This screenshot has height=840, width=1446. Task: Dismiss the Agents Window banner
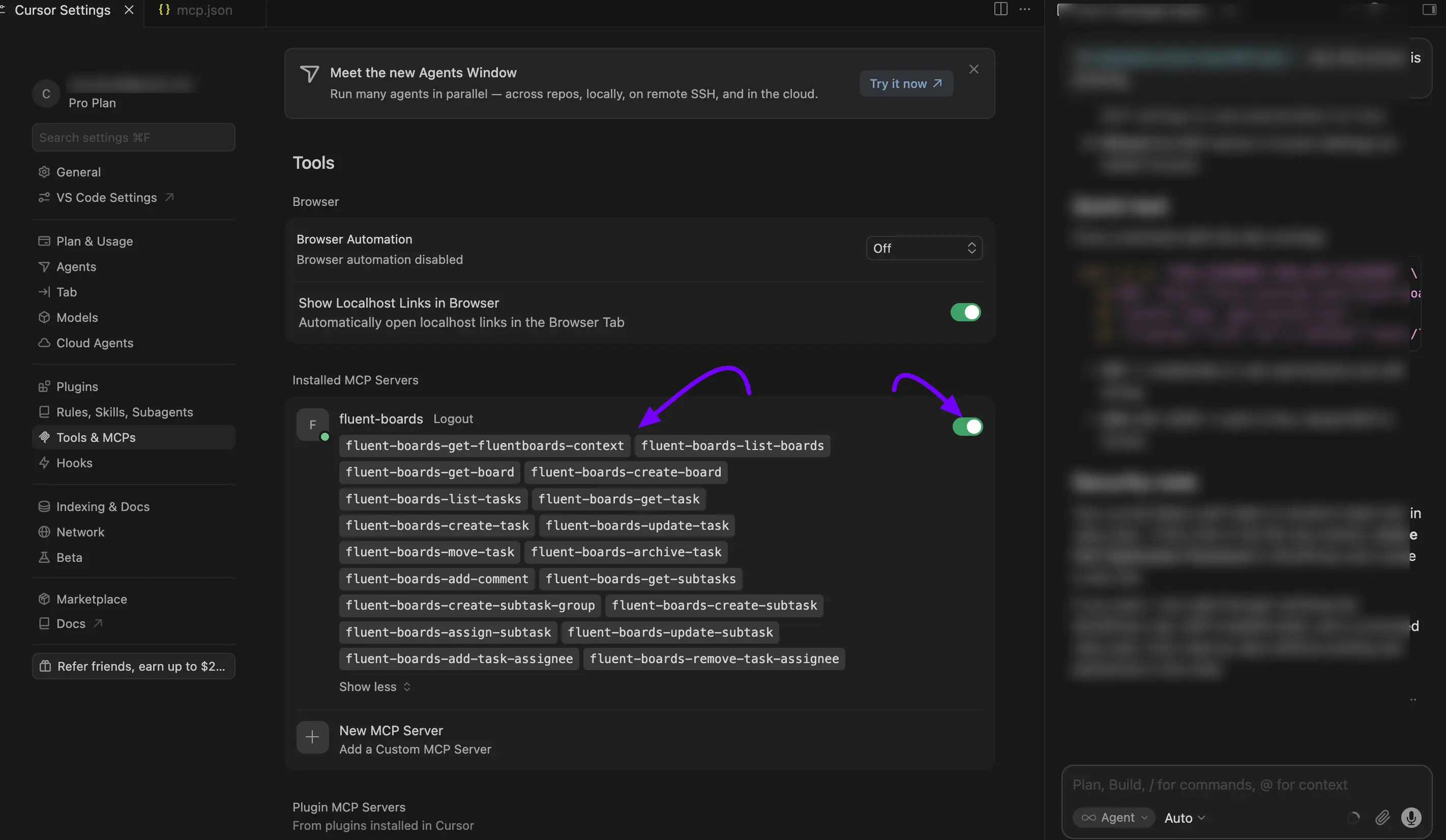[x=974, y=70]
